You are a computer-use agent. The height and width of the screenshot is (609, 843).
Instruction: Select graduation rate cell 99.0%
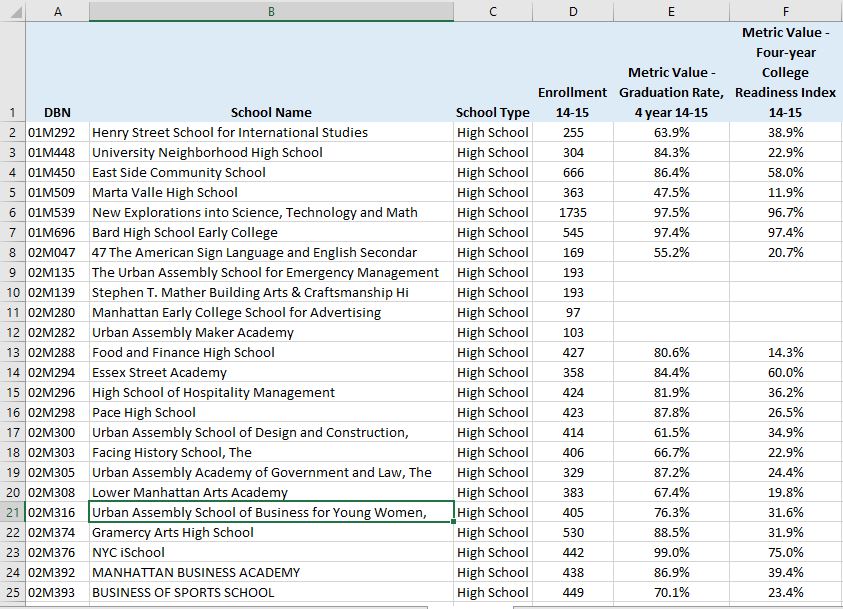tap(671, 553)
